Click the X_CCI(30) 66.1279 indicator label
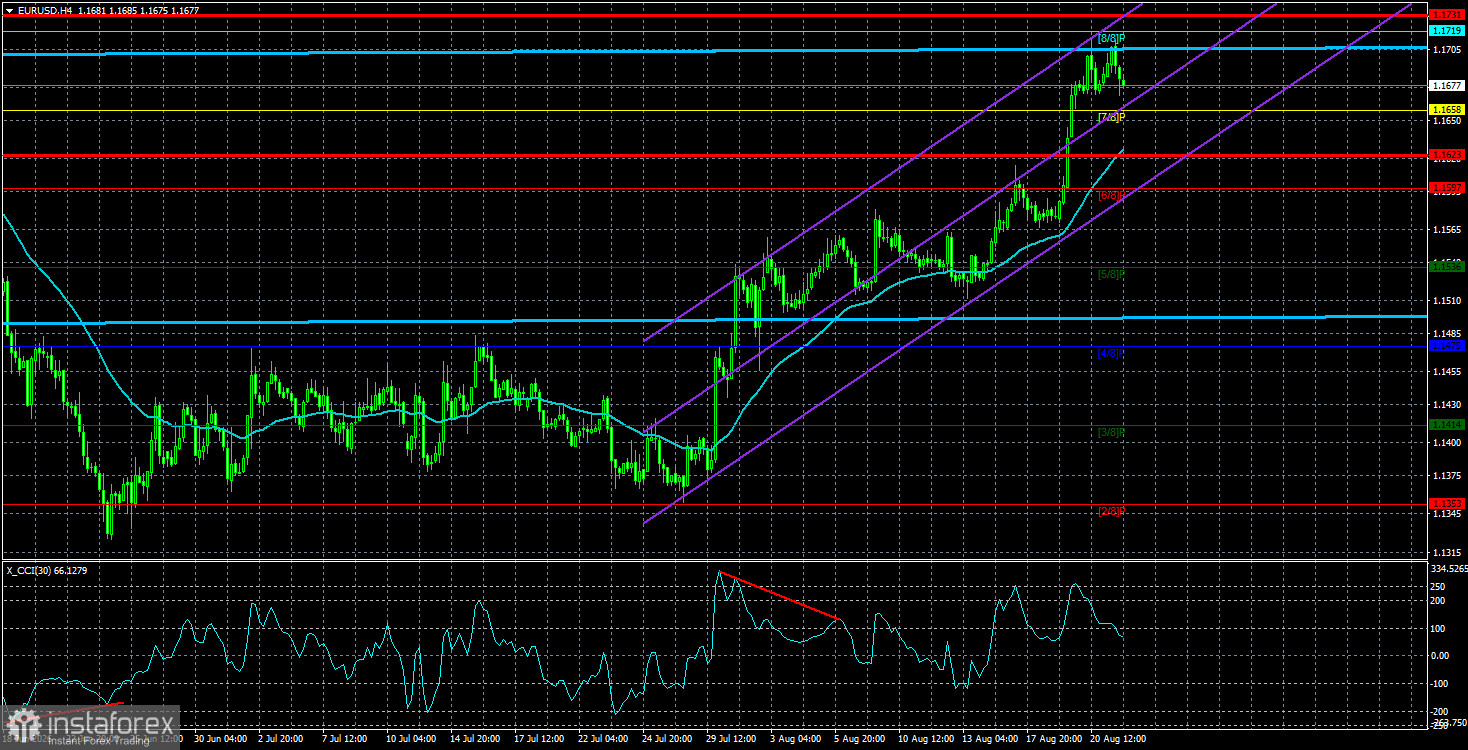Image resolution: width=1468 pixels, height=750 pixels. coord(47,569)
